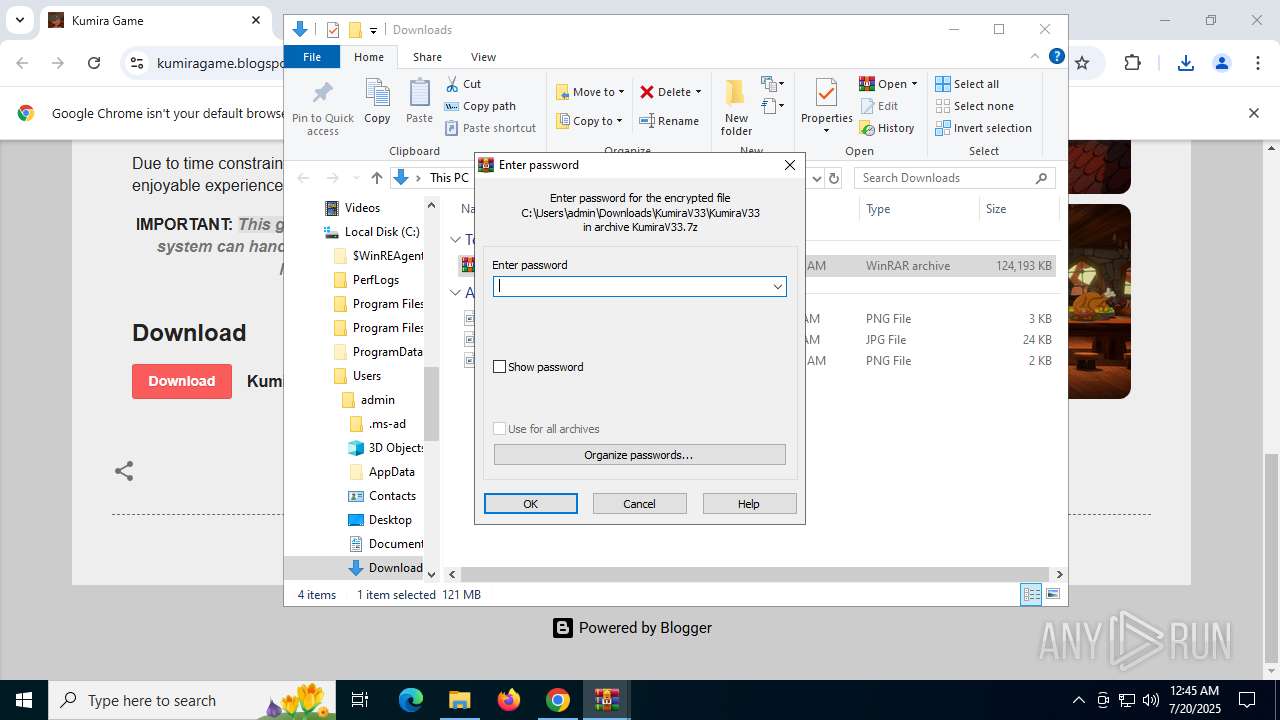Switch to Large icons view in status bar
Screen dimensions: 1280x720
click(1052, 595)
